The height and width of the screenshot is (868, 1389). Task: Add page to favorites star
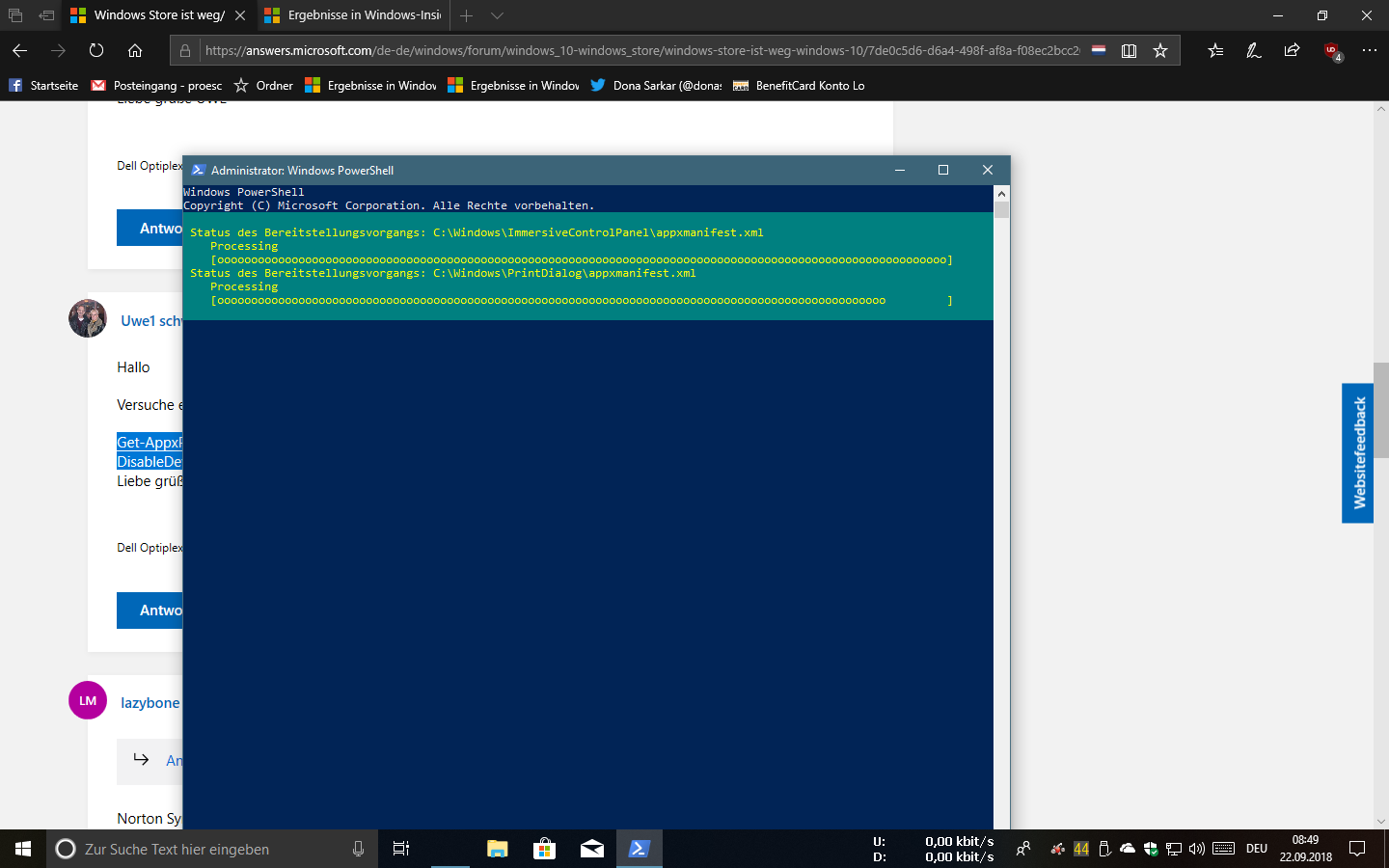[x=1160, y=50]
